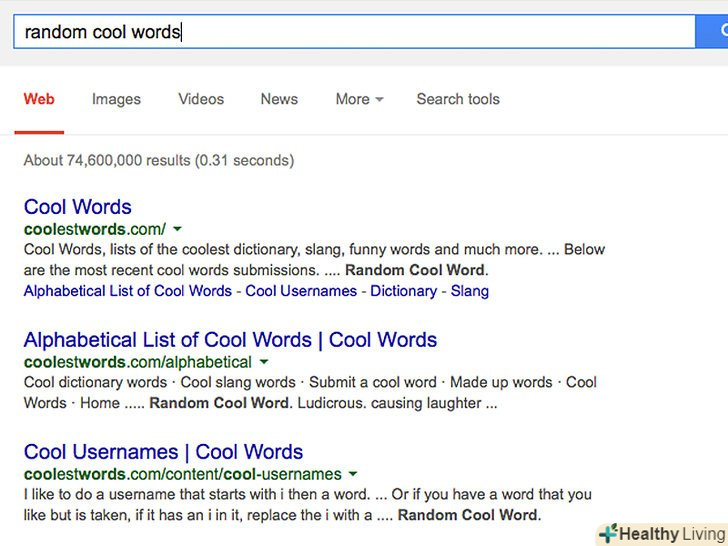Follow the Dictionary sitelink
The width and height of the screenshot is (728, 546).
(404, 291)
